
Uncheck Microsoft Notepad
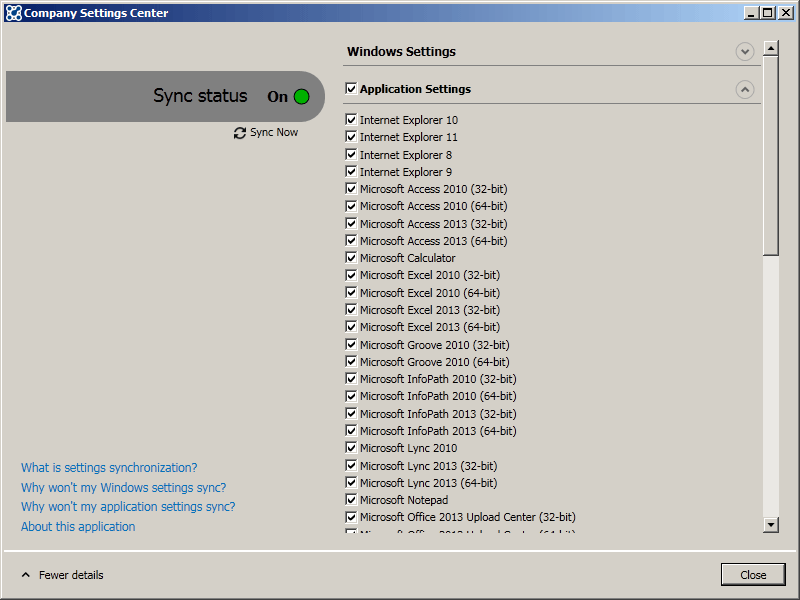click(x=351, y=499)
